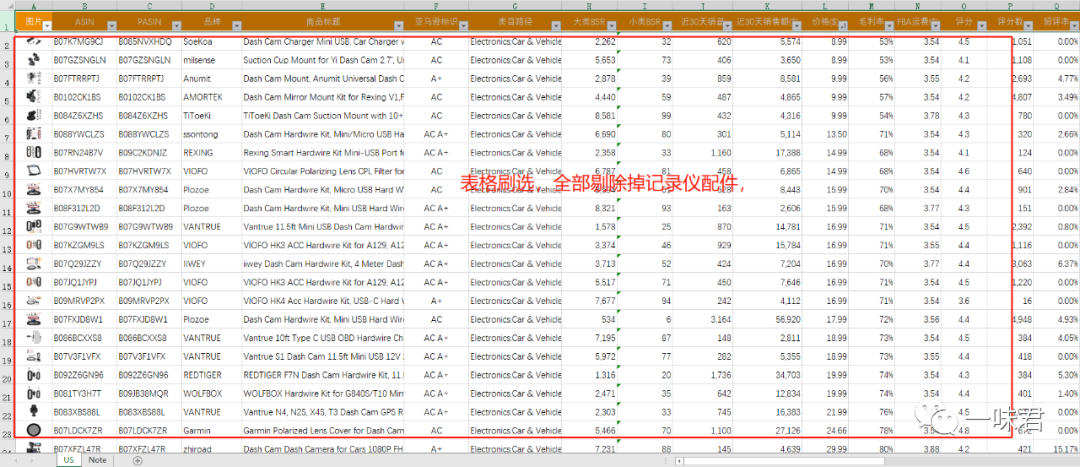Click brand cell AMORTEK

tap(211, 97)
